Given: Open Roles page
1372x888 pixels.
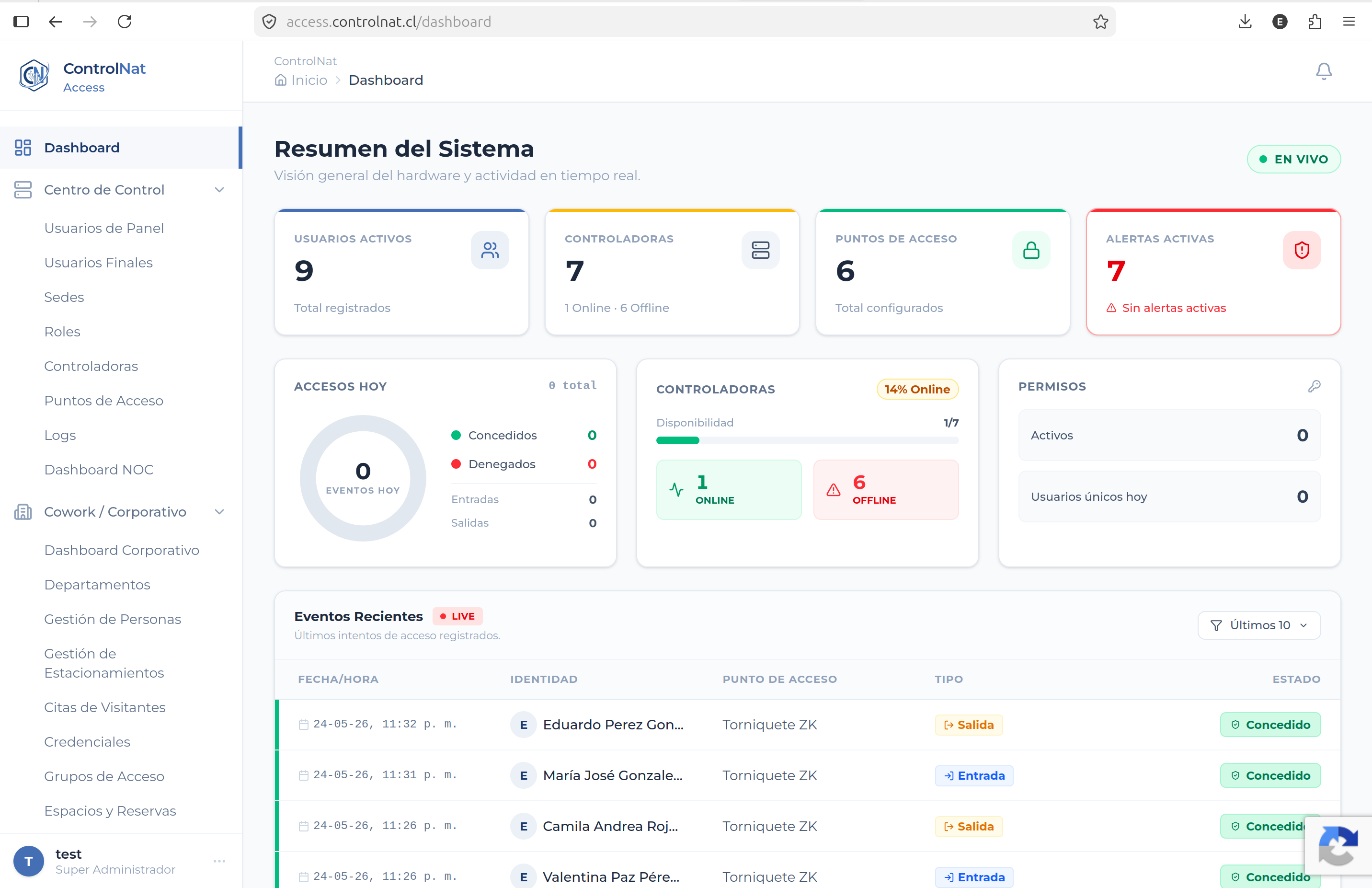Looking at the screenshot, I should (x=62, y=332).
